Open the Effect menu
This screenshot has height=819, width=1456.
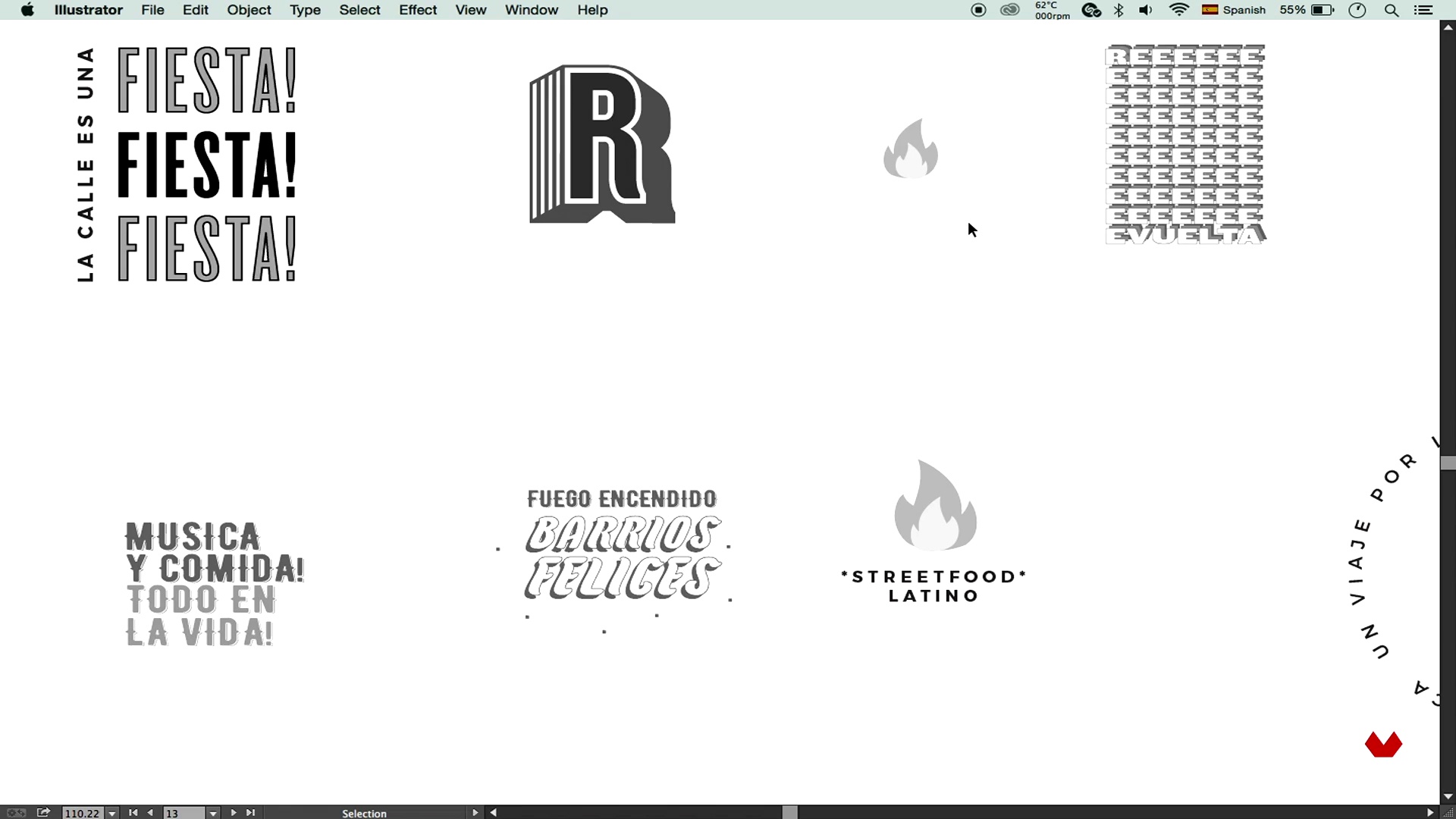418,10
